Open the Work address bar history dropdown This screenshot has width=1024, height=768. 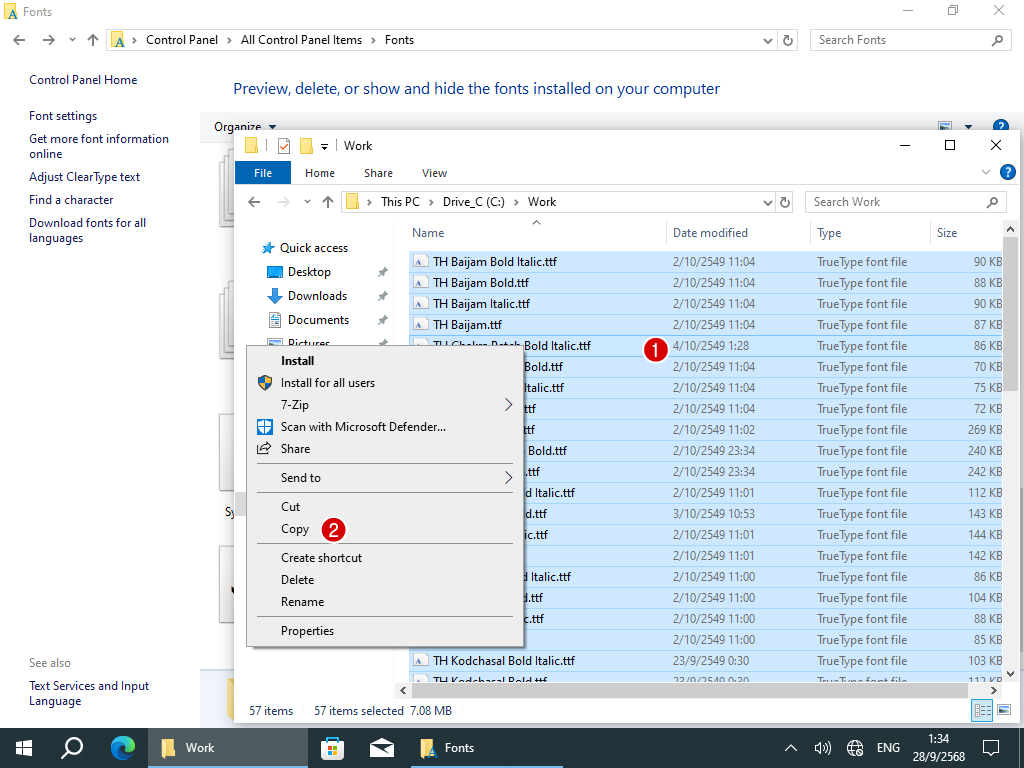coord(767,202)
